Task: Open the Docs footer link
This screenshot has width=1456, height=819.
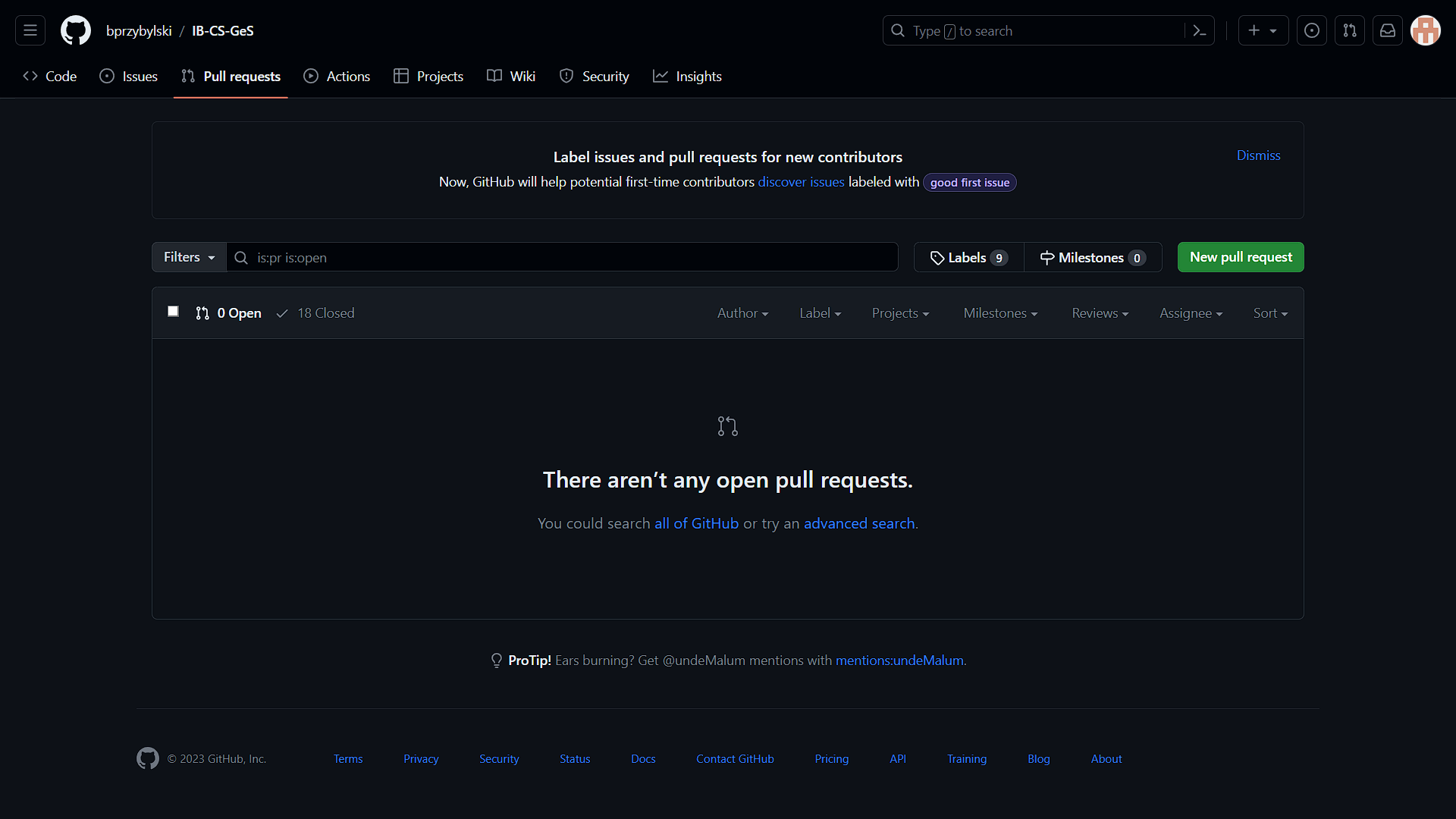Action: 643,759
